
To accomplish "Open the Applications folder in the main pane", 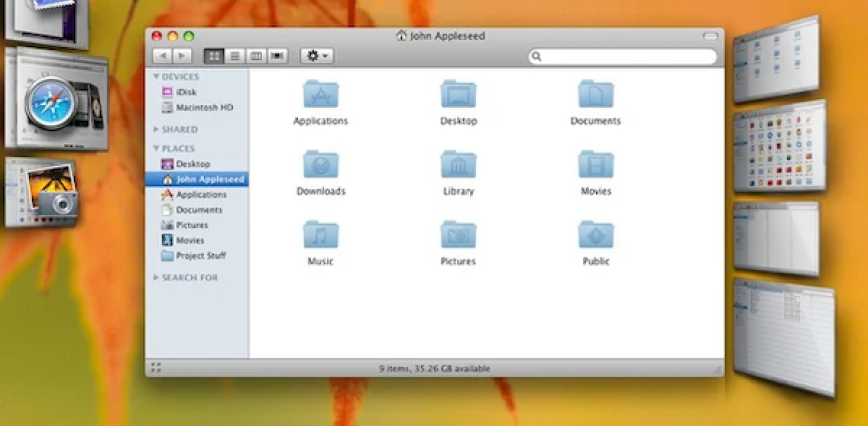I will point(321,95).
